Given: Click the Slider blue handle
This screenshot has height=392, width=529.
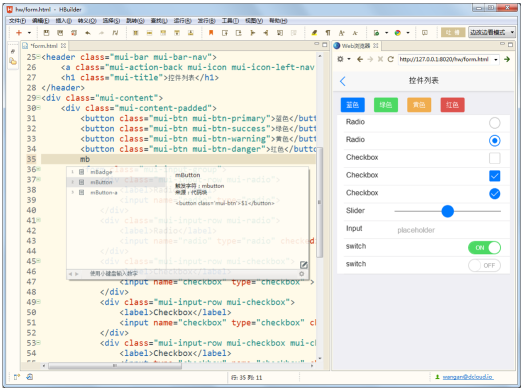Looking at the screenshot, I should 447,211.
